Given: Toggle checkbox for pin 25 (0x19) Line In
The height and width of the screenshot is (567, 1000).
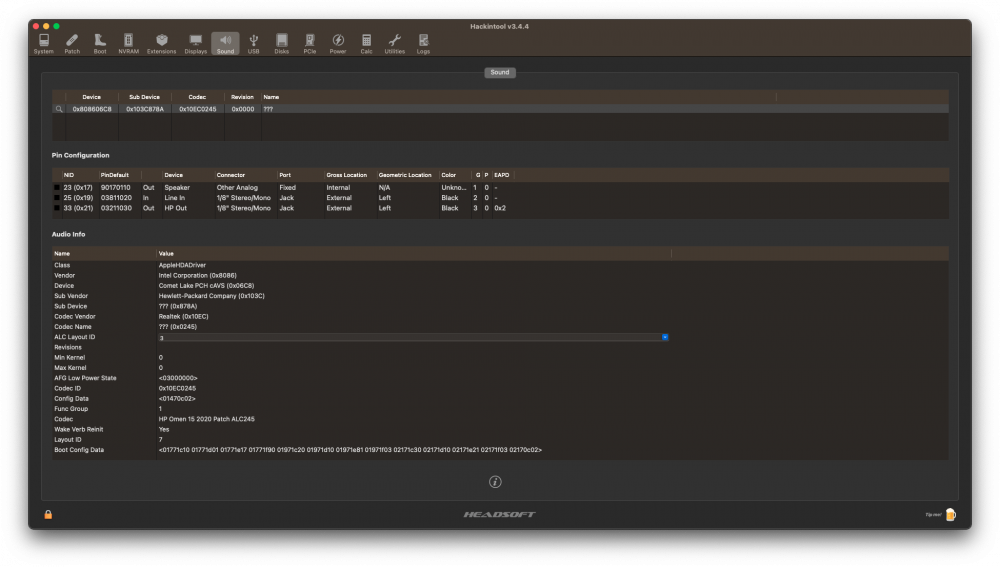Looking at the screenshot, I should (x=57, y=198).
